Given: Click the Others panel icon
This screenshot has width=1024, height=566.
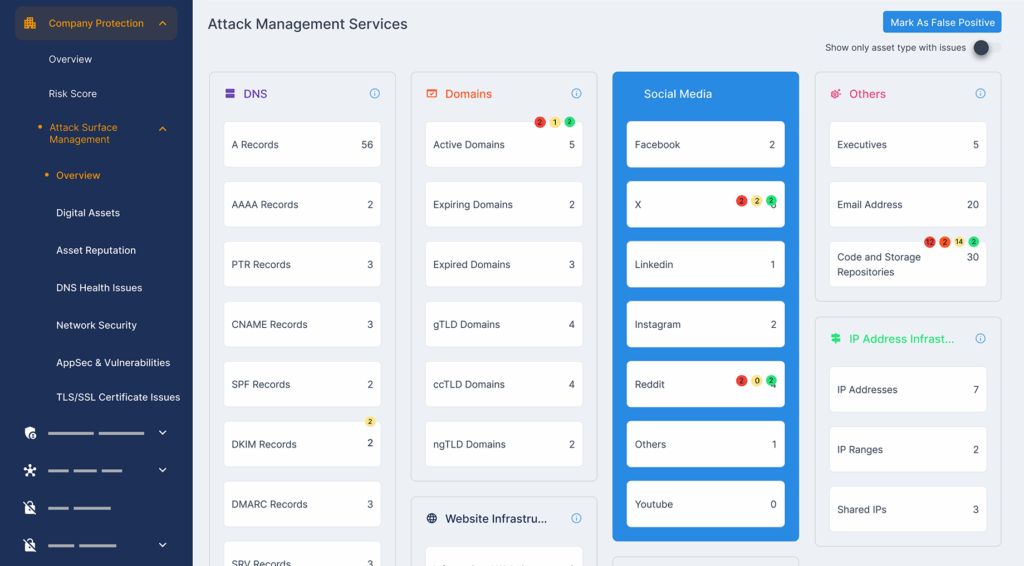Looking at the screenshot, I should tap(835, 94).
